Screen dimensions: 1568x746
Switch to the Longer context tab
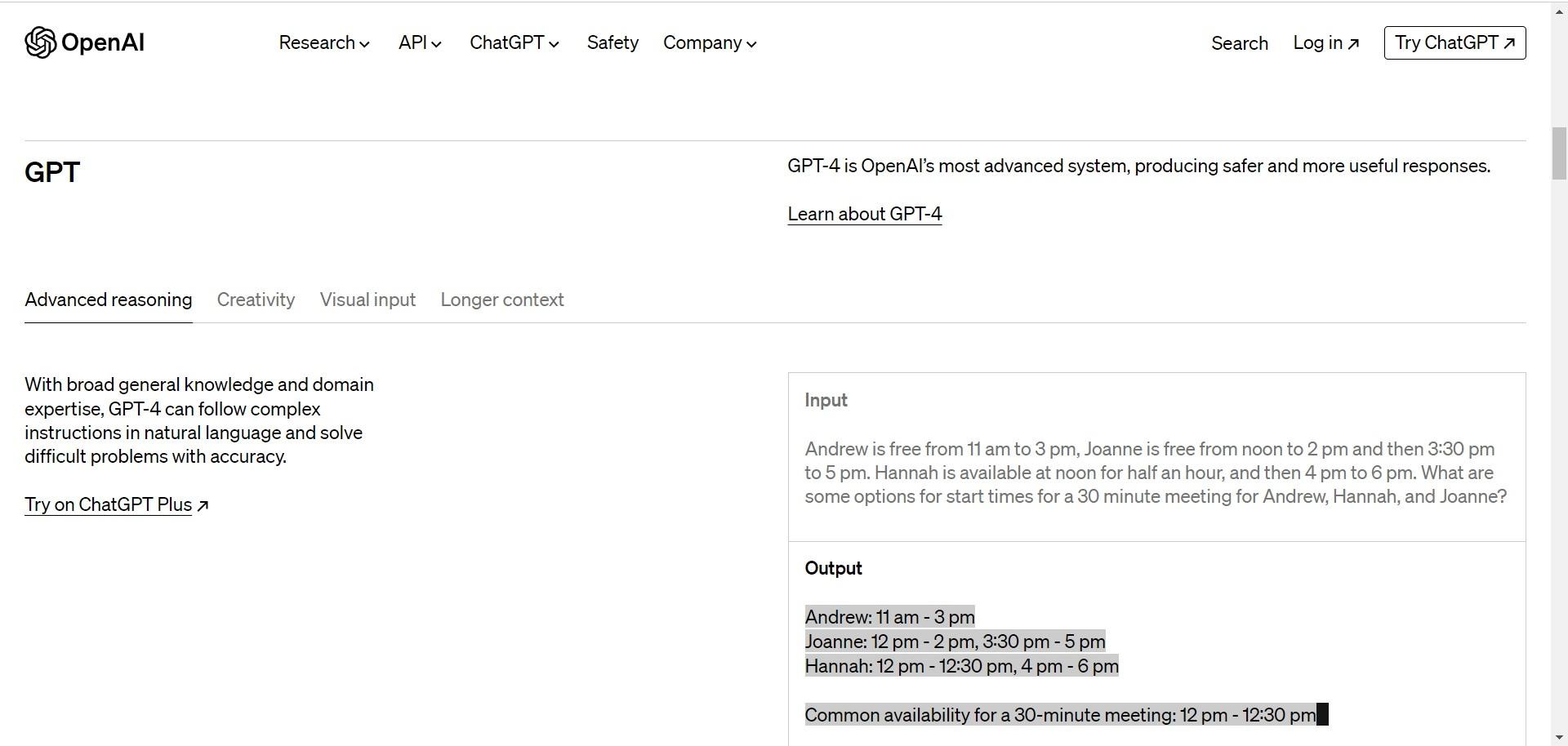click(x=502, y=300)
